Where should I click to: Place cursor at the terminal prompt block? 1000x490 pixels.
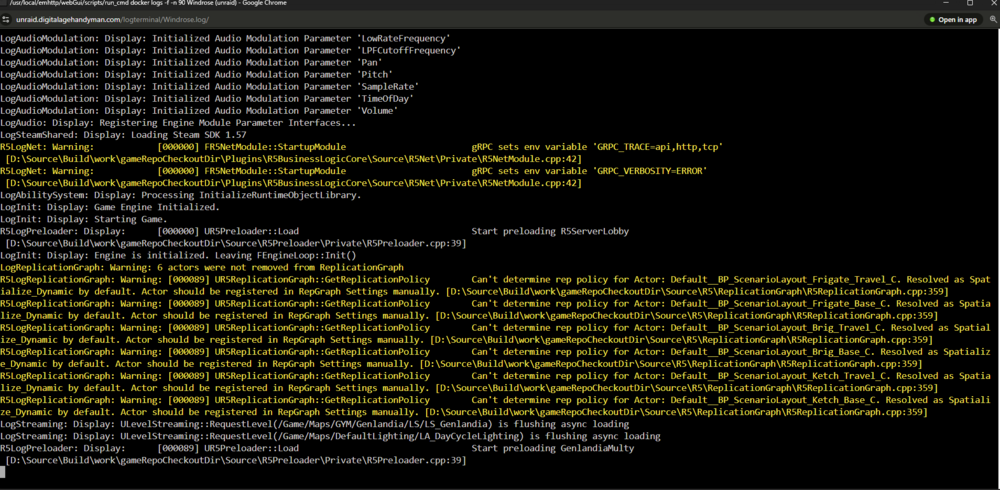click(3, 472)
